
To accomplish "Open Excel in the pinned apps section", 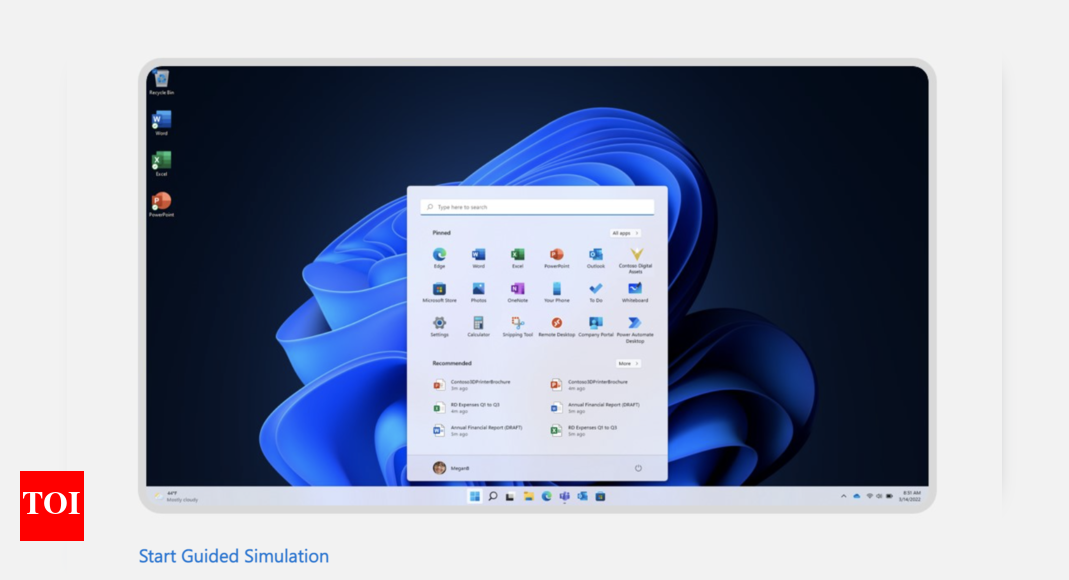I will point(517,257).
